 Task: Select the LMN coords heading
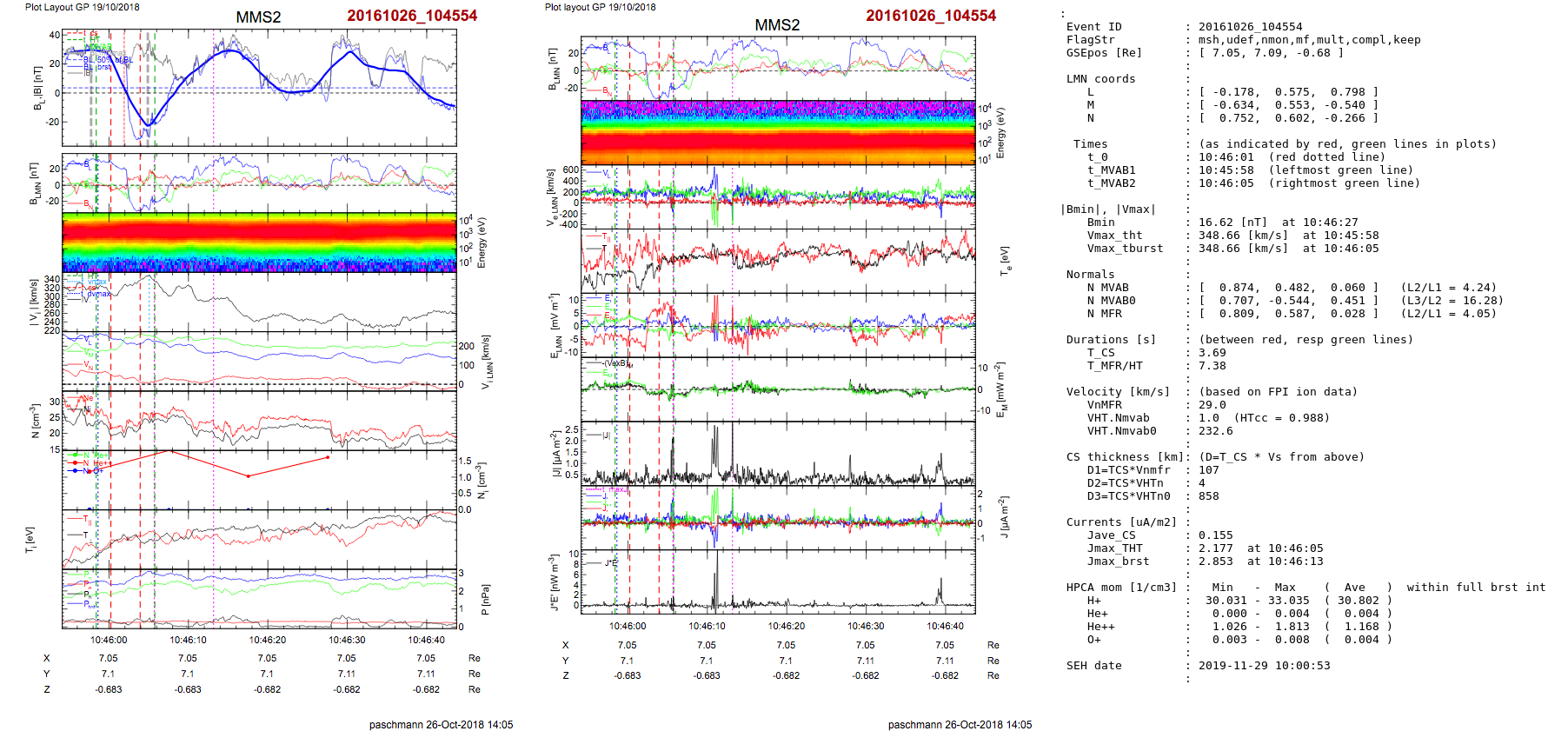pos(1100,79)
